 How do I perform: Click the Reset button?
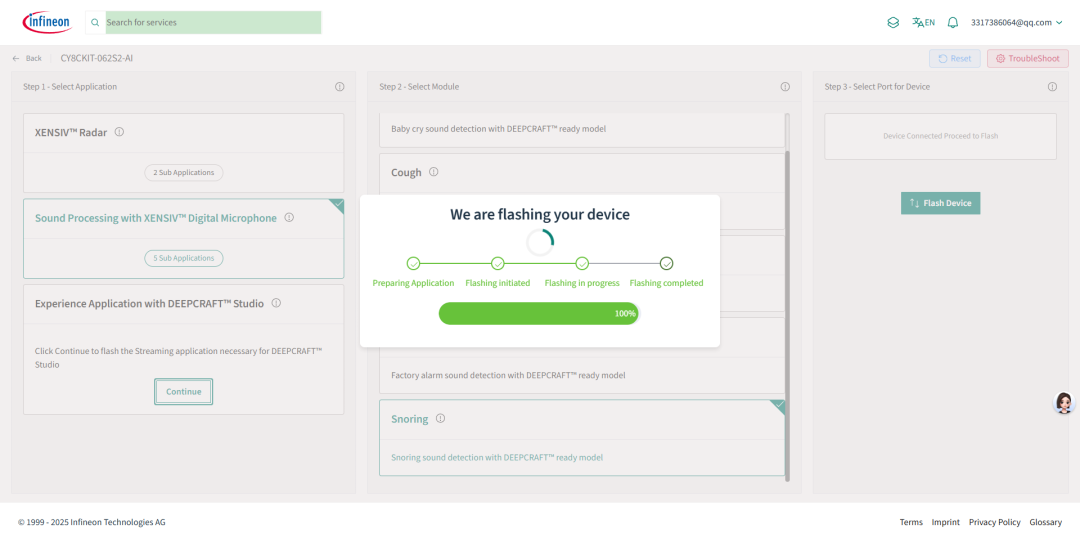tap(955, 59)
